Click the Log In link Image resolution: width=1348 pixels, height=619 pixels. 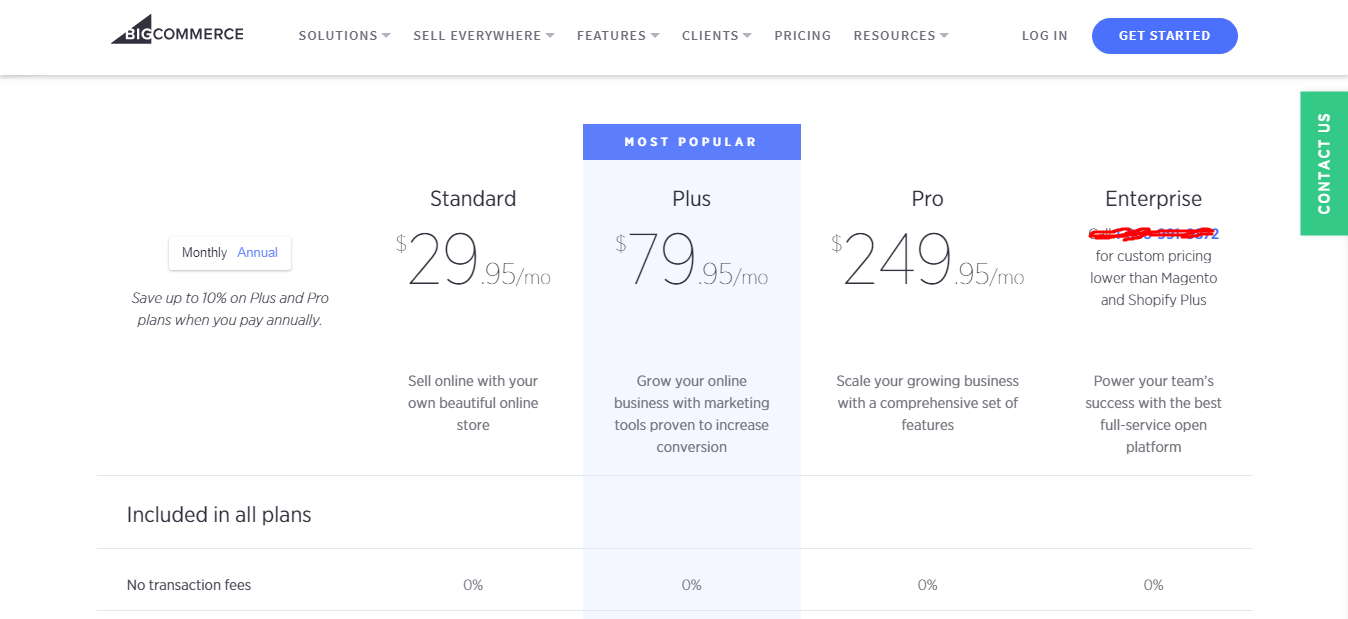[1044, 36]
